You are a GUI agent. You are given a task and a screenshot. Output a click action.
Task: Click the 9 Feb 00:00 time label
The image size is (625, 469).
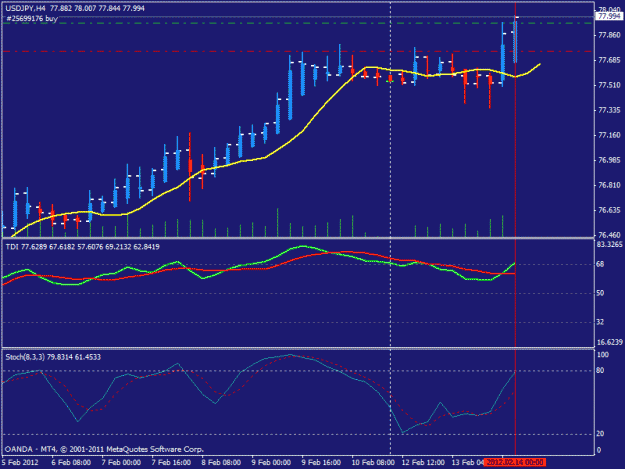(271, 463)
